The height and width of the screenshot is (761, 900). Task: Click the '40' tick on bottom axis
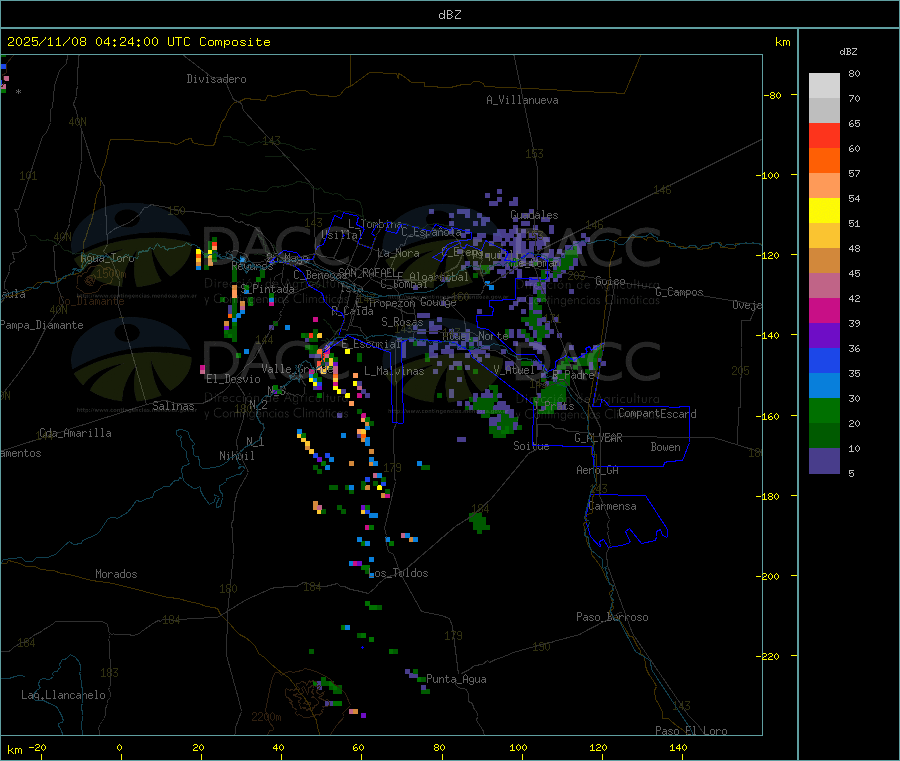point(278,747)
